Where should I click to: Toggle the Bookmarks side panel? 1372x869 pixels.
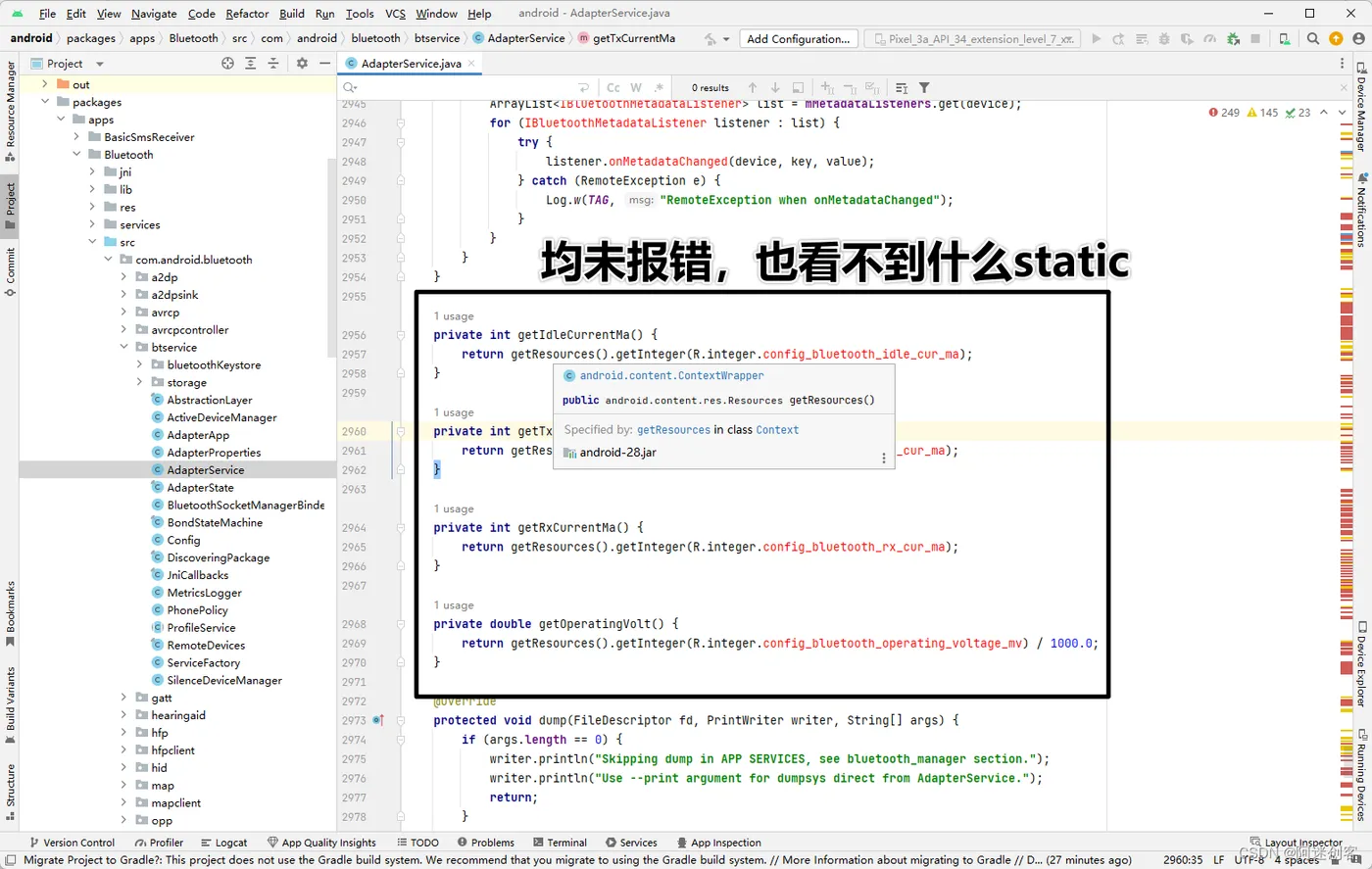pos(10,614)
